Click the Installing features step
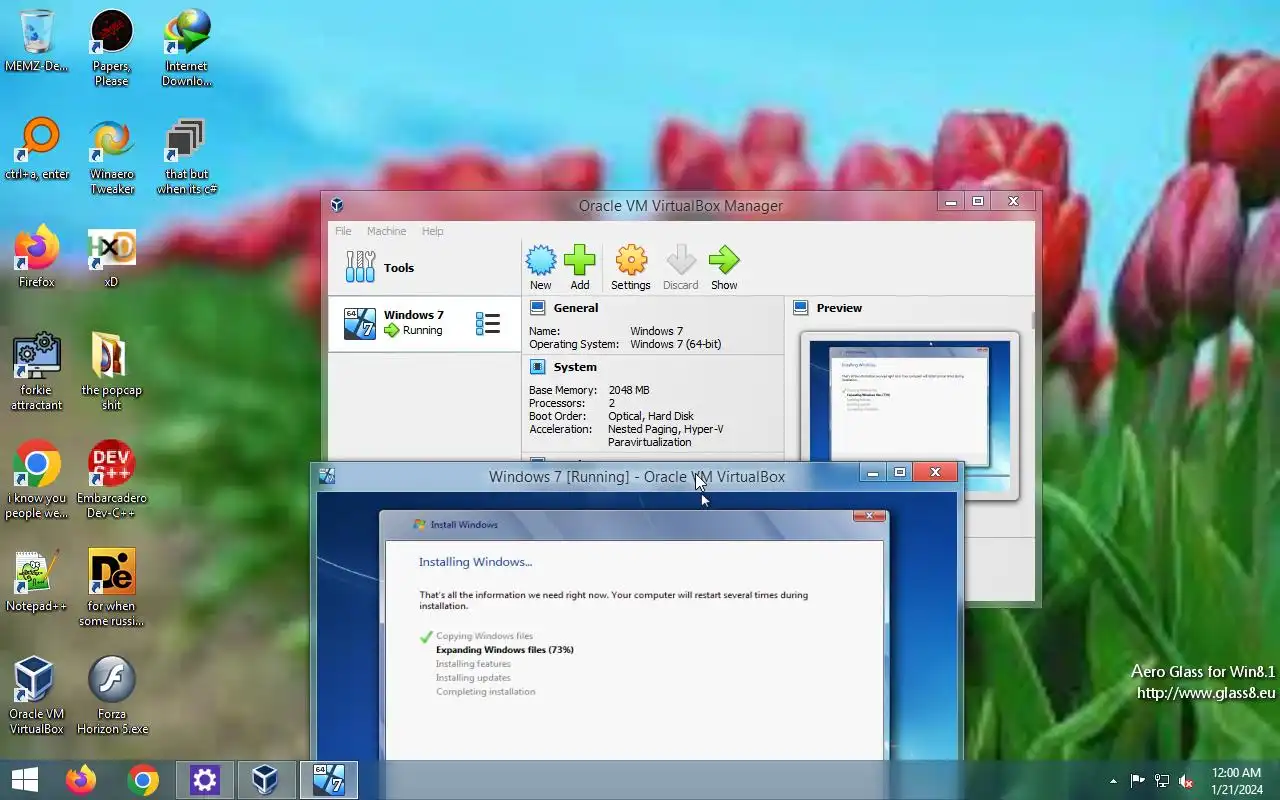This screenshot has height=800, width=1280. [x=473, y=664]
